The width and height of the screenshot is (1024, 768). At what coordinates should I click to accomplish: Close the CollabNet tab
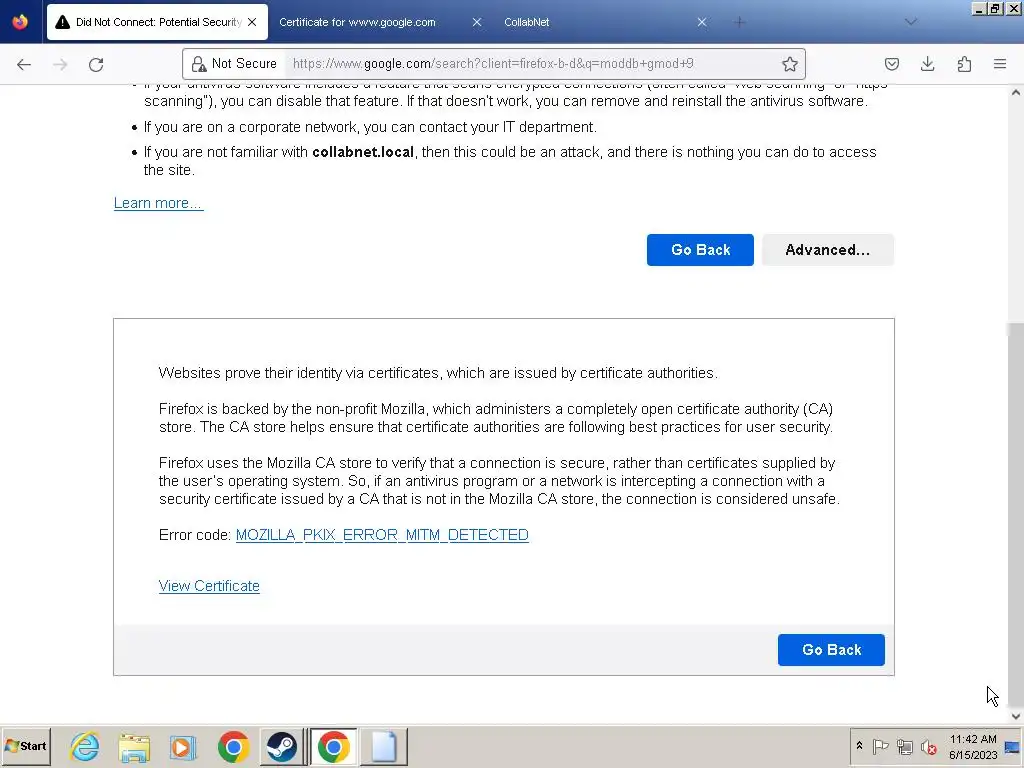[701, 22]
